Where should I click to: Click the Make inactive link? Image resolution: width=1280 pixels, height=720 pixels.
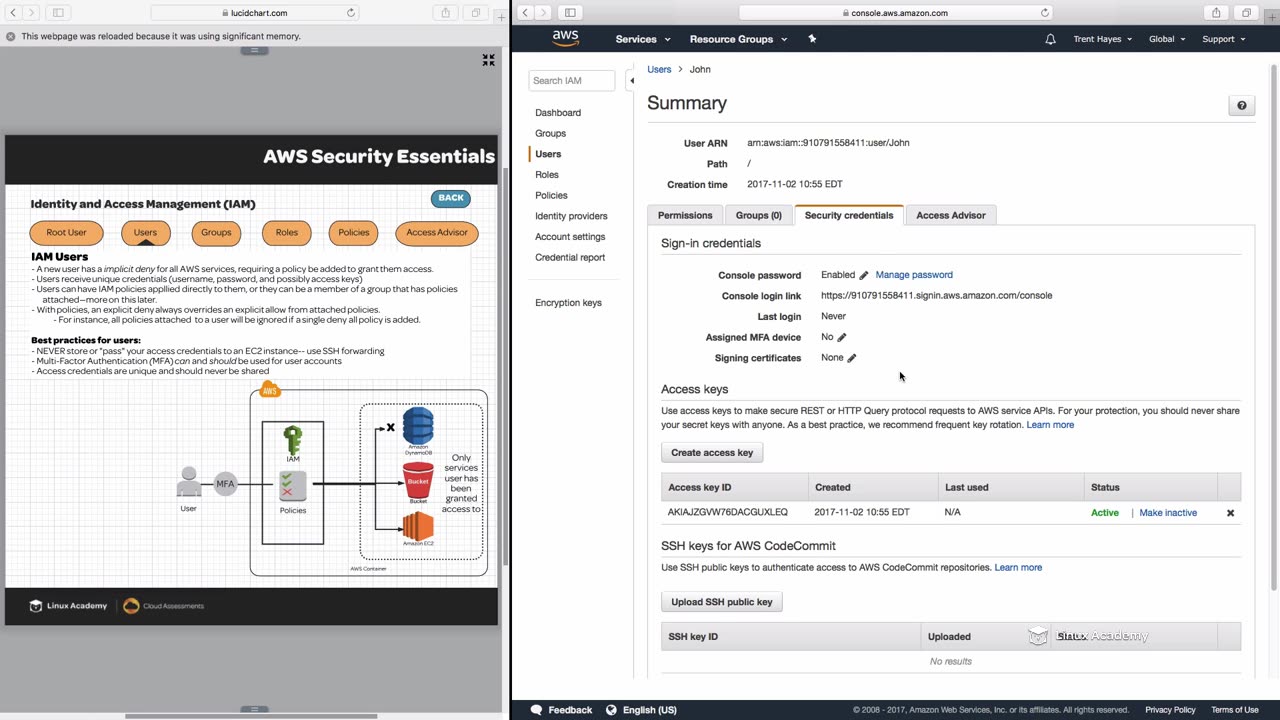coord(1167,513)
